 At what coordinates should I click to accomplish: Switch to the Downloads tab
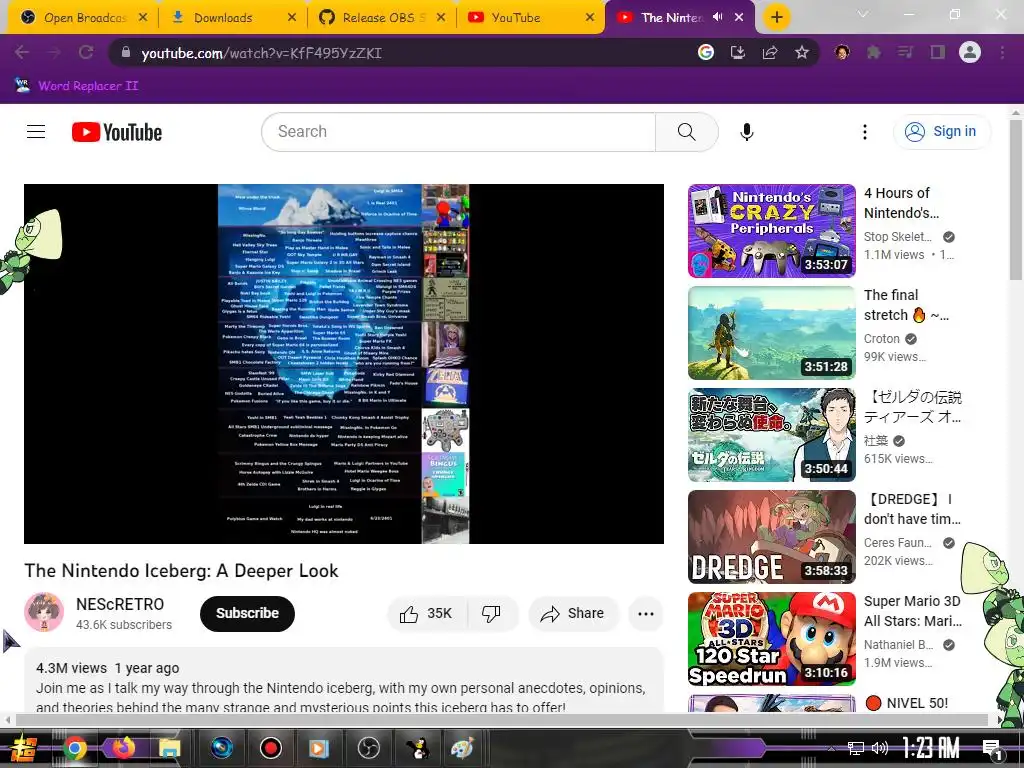(x=221, y=18)
